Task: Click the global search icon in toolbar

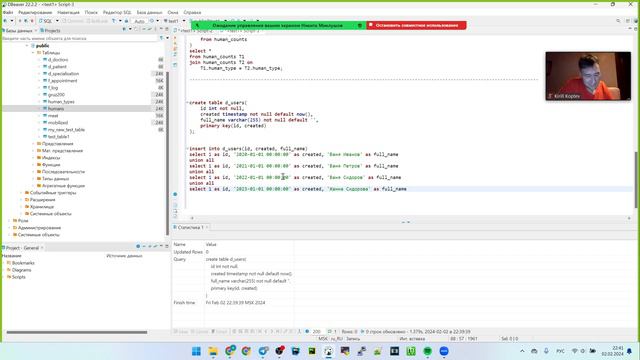Action: coord(618,21)
